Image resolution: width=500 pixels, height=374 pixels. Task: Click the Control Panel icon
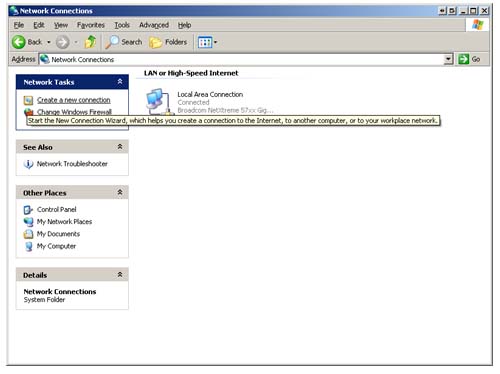coord(28,210)
